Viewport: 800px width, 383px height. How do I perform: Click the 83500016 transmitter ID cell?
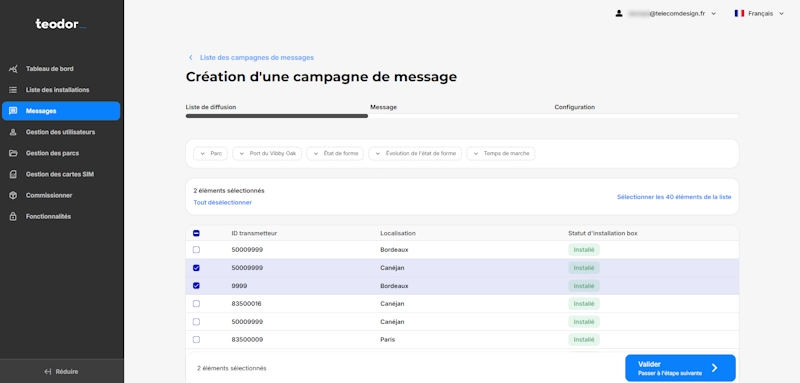[247, 304]
